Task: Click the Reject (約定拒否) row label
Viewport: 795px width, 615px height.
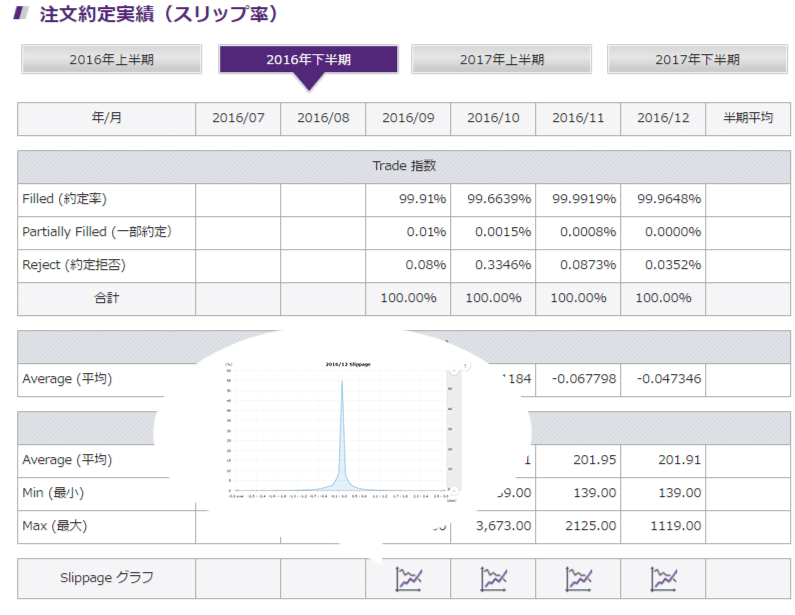Action: (x=74, y=265)
